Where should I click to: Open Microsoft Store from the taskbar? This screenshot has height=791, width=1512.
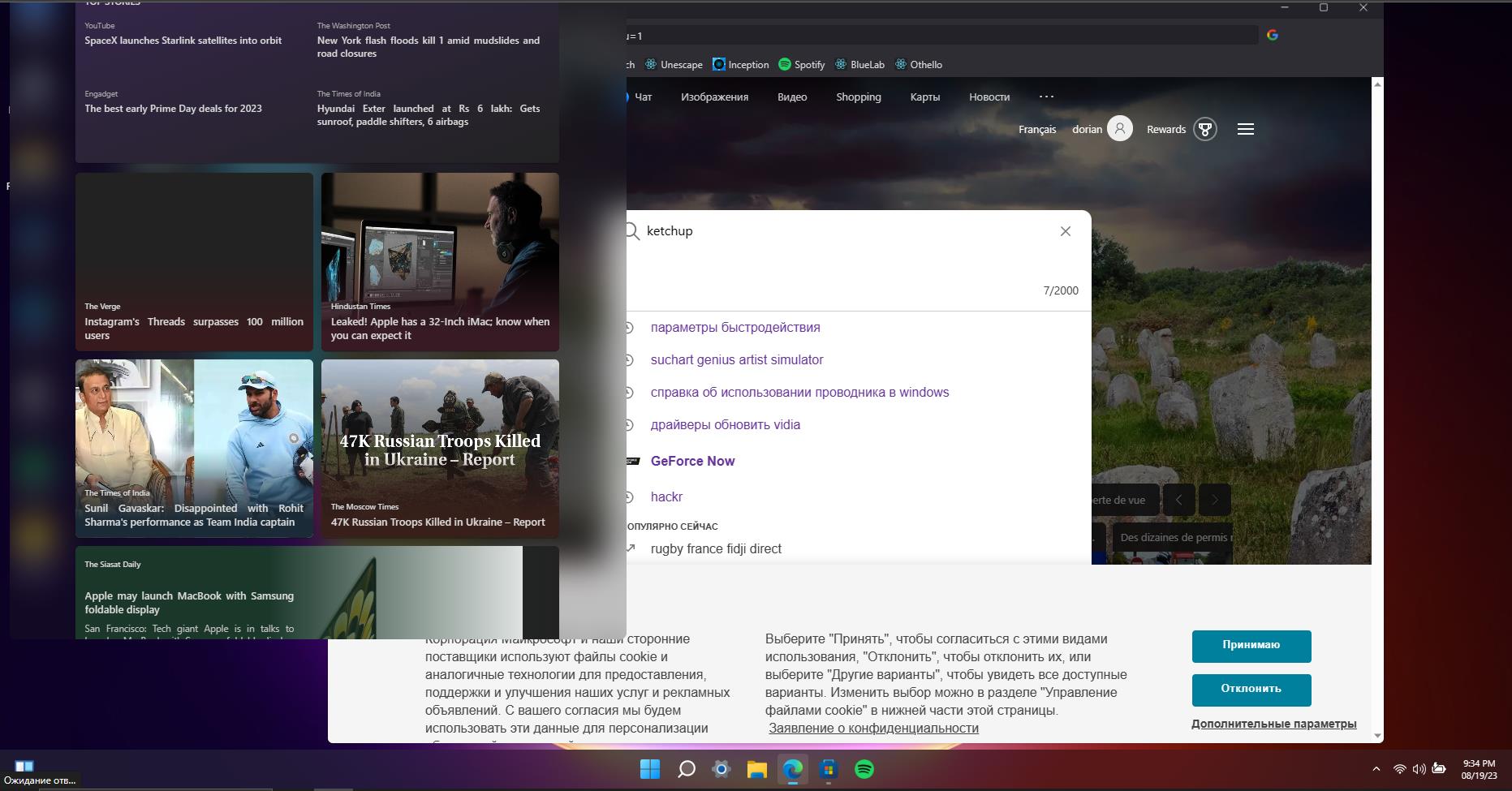pos(829,769)
